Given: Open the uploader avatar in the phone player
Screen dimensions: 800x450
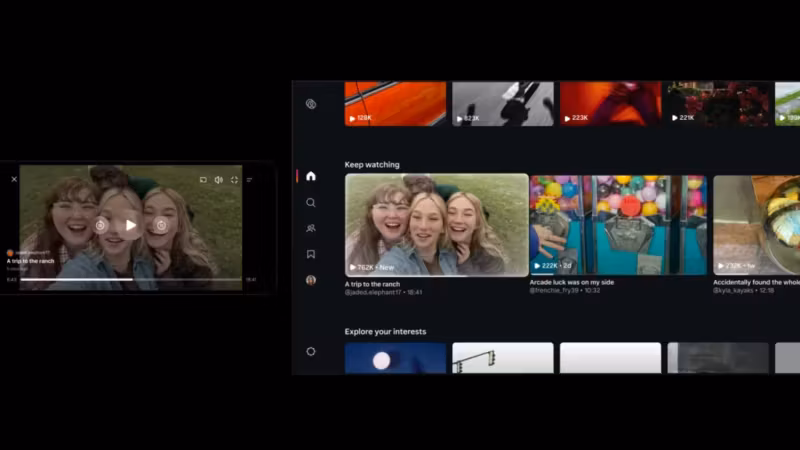Looking at the screenshot, I should click(x=10, y=253).
